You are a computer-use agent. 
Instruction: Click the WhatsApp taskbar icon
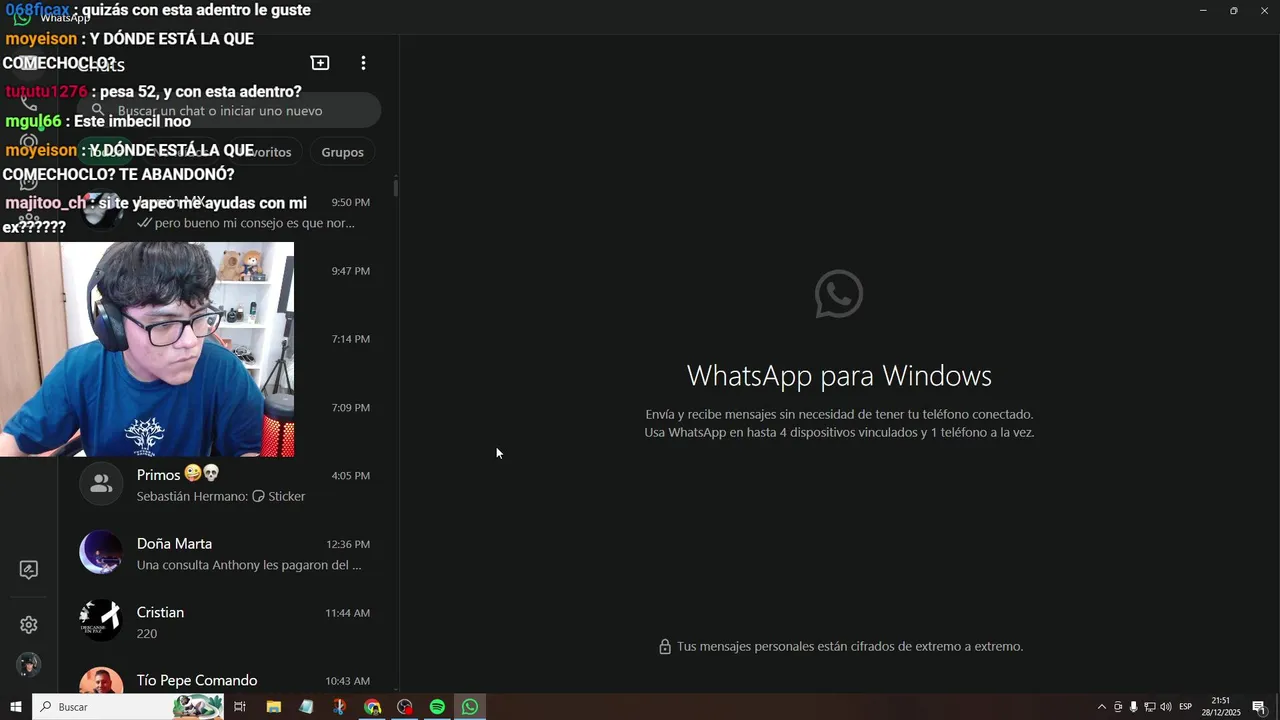pos(470,707)
